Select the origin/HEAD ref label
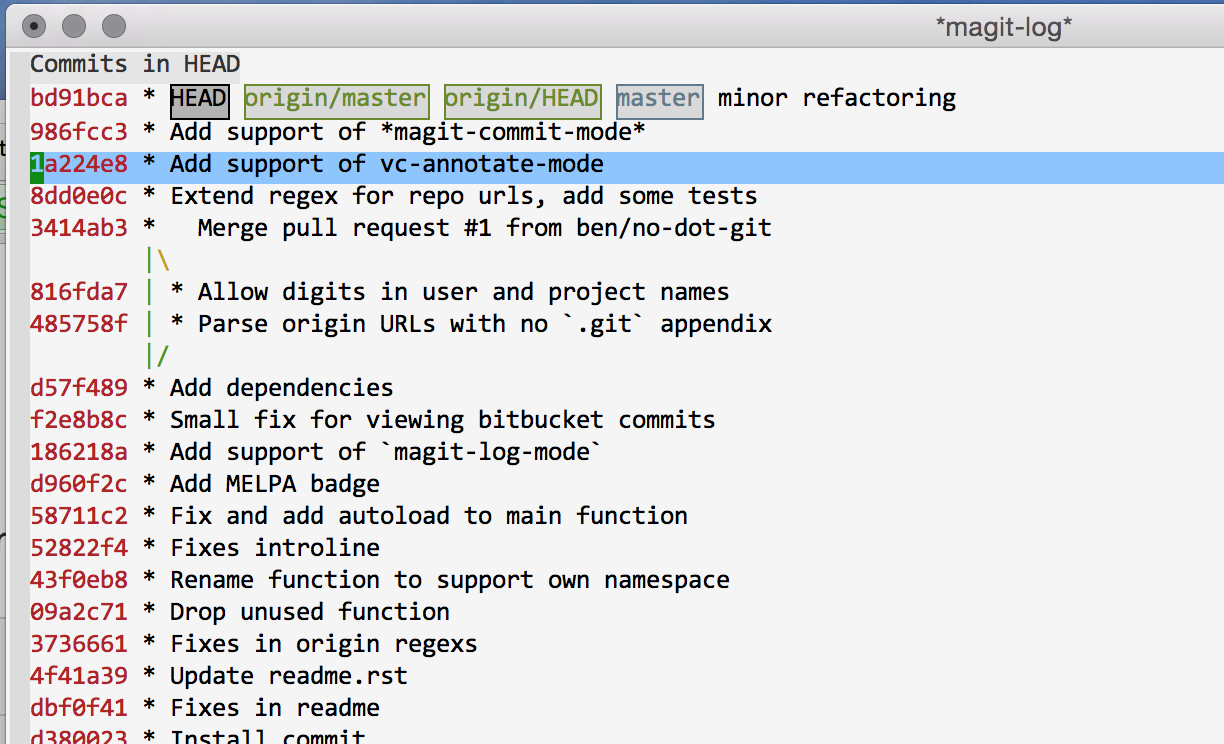 522,99
